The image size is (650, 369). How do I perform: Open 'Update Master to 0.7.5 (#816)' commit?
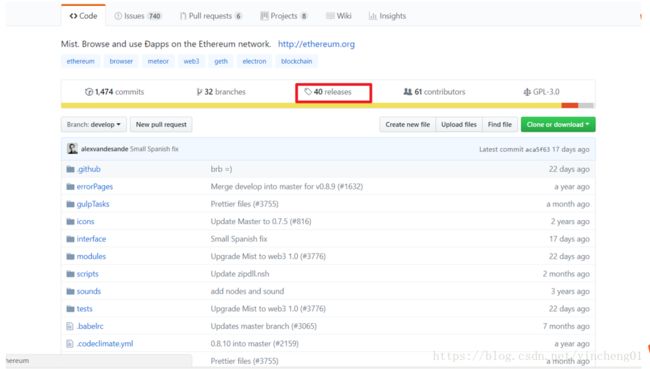click(x=261, y=221)
